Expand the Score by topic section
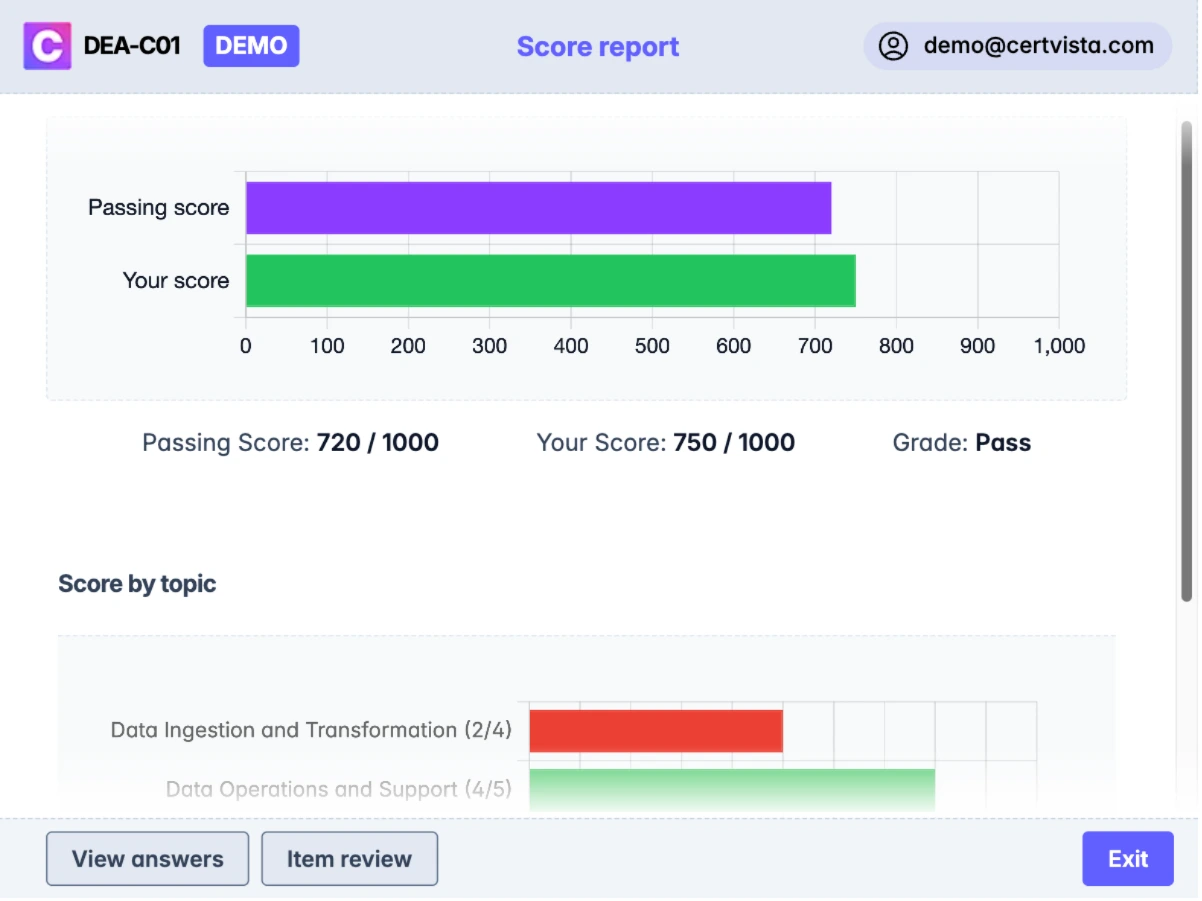The width and height of the screenshot is (1202, 901). (137, 583)
